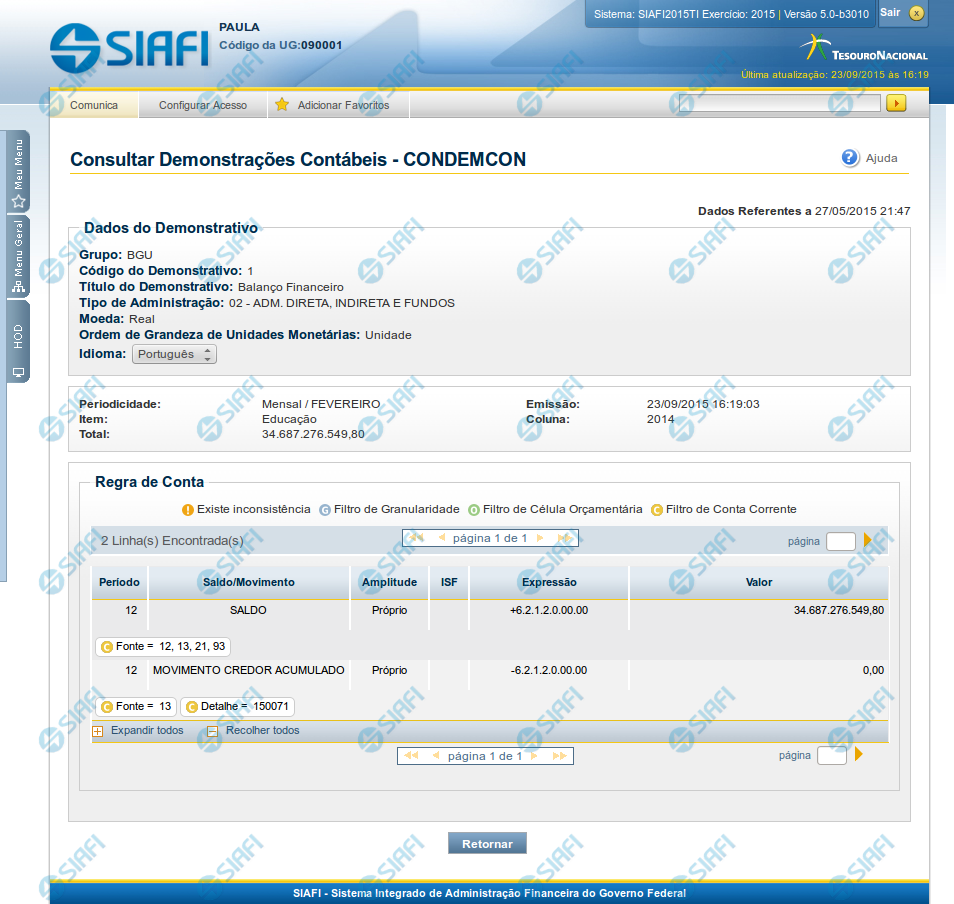Click the bottom yellow go-to-page arrow
The image size is (954, 904).
point(858,755)
